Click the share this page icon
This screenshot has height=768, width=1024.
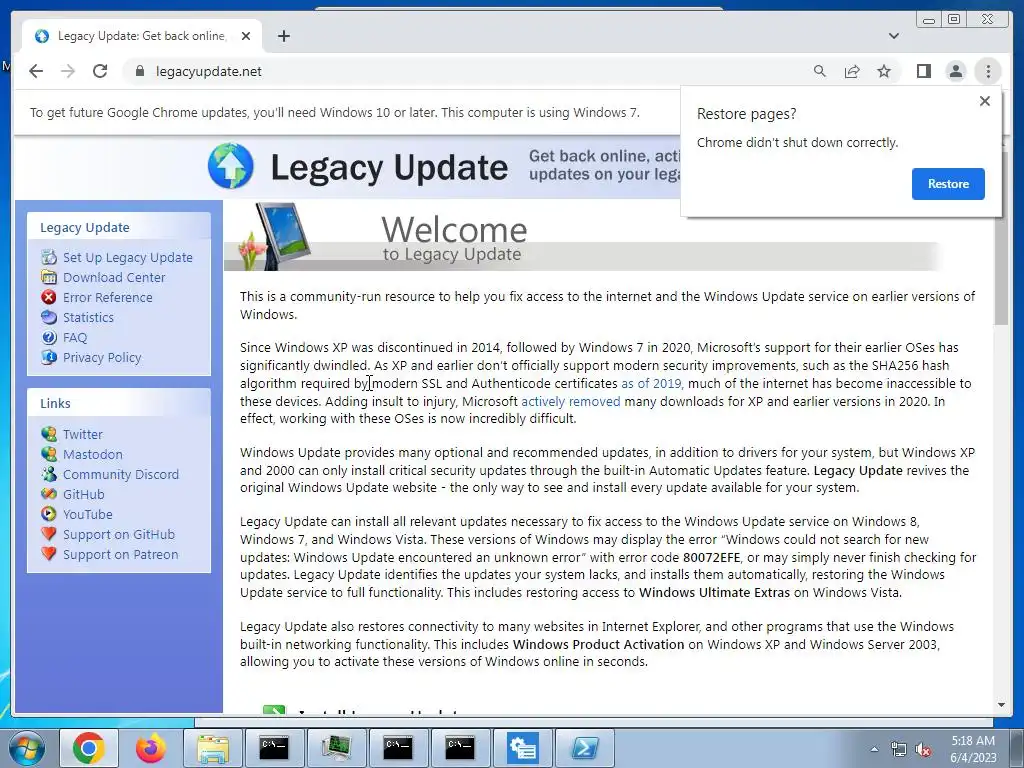click(852, 71)
